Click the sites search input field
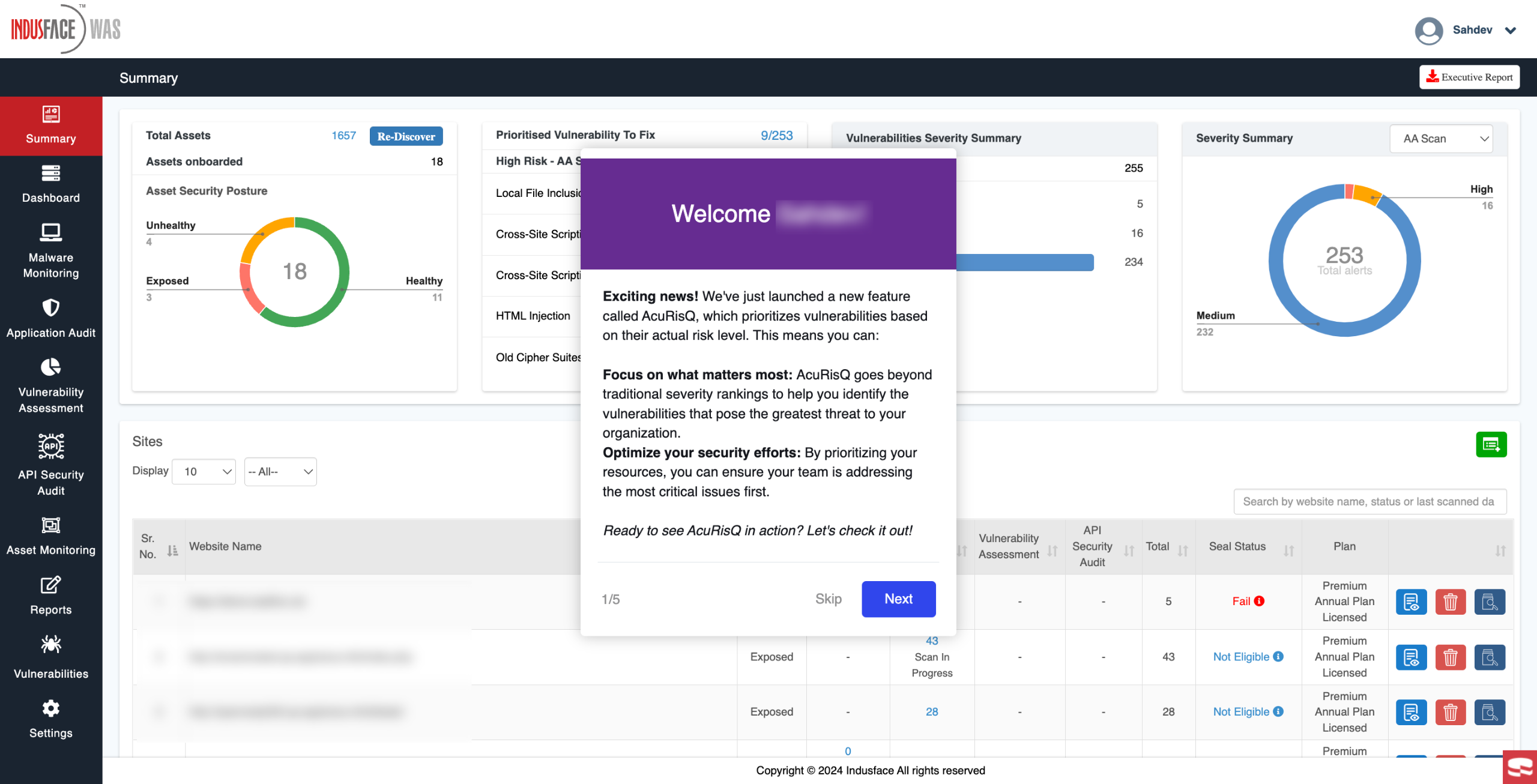 click(x=1369, y=502)
